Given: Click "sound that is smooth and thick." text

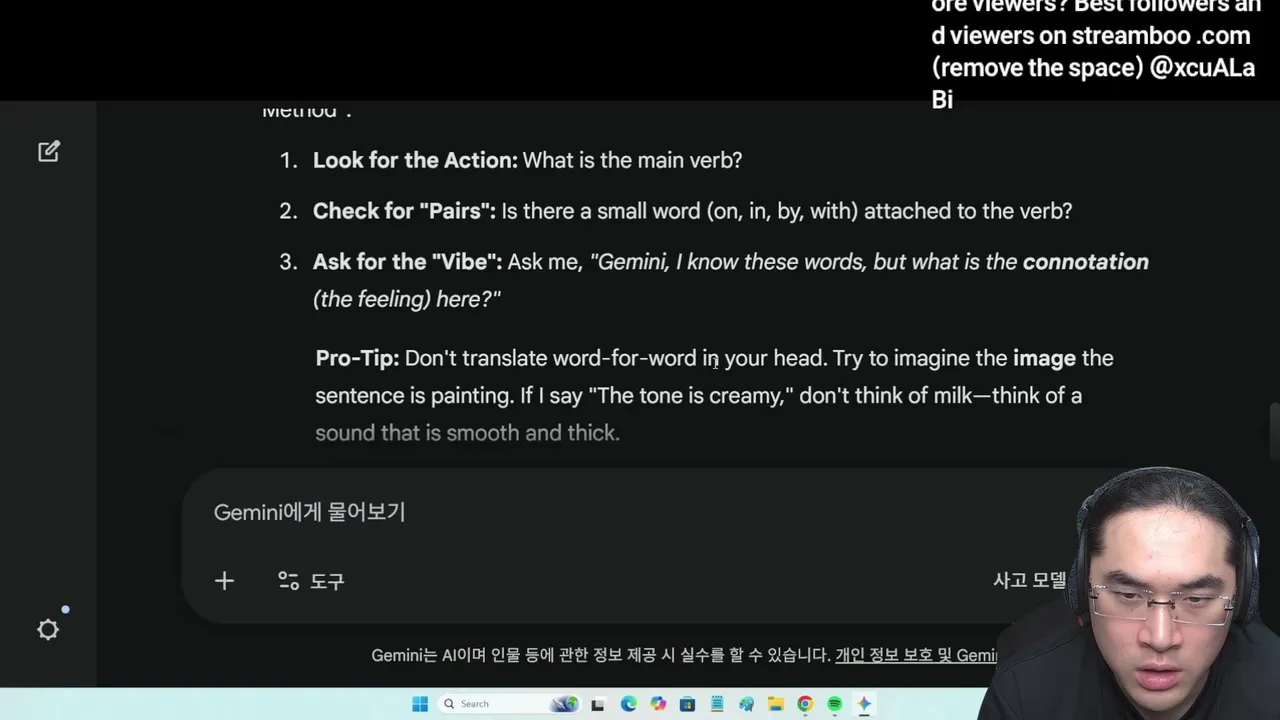Looking at the screenshot, I should pyautogui.click(x=467, y=433).
